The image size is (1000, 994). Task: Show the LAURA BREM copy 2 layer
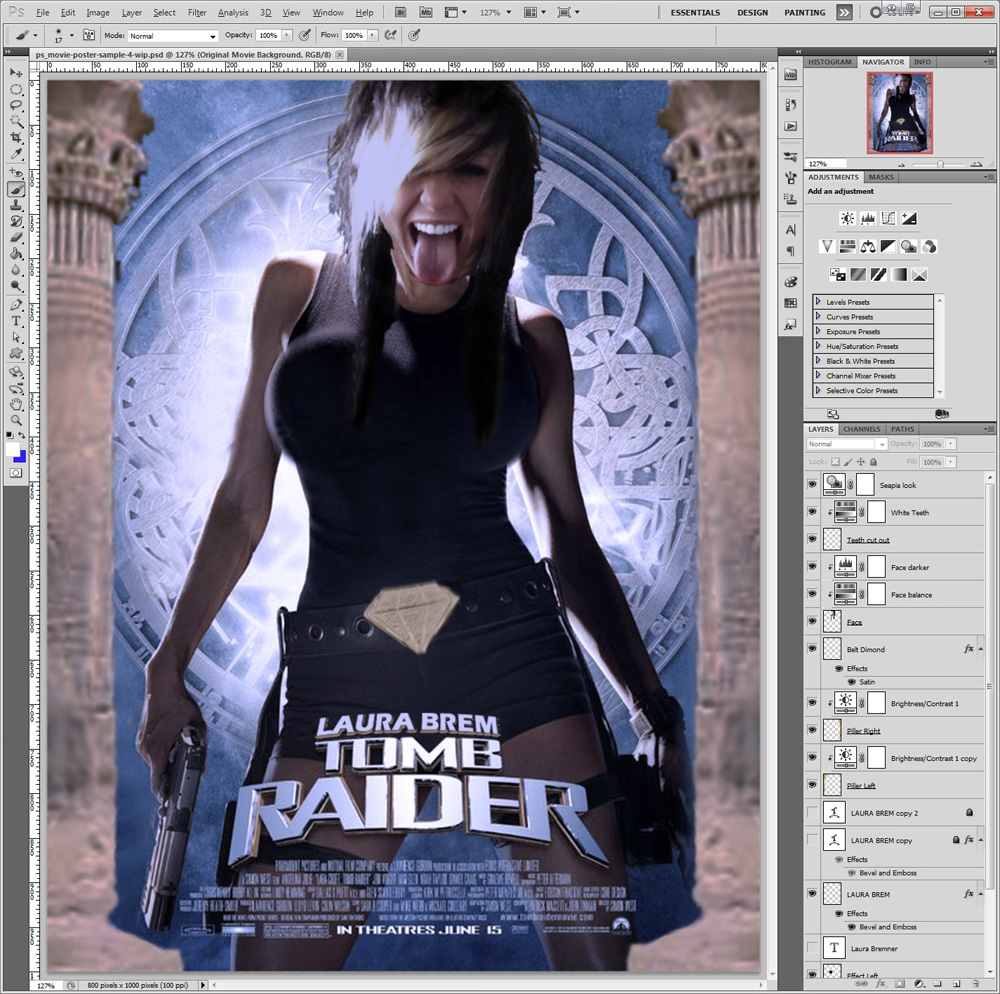tap(812, 812)
